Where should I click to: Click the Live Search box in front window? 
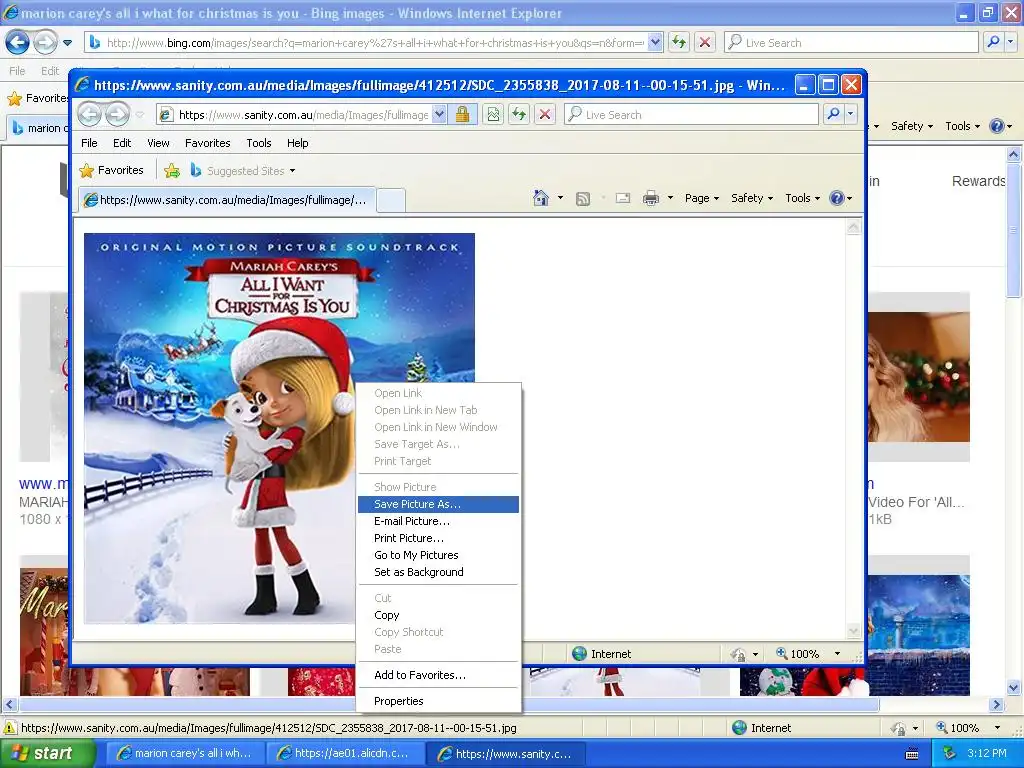(x=691, y=115)
